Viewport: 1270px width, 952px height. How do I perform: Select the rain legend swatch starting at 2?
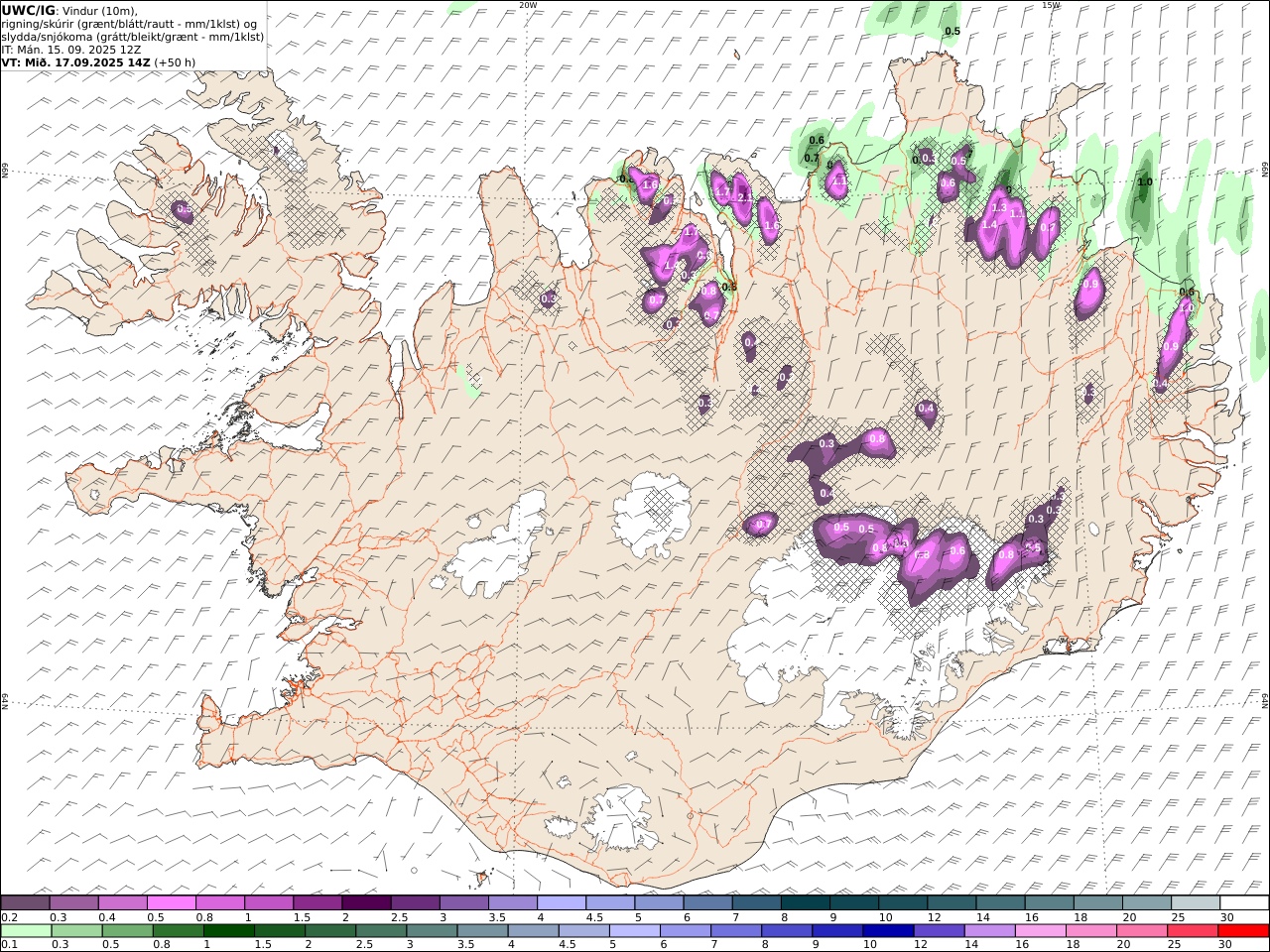tap(330, 931)
